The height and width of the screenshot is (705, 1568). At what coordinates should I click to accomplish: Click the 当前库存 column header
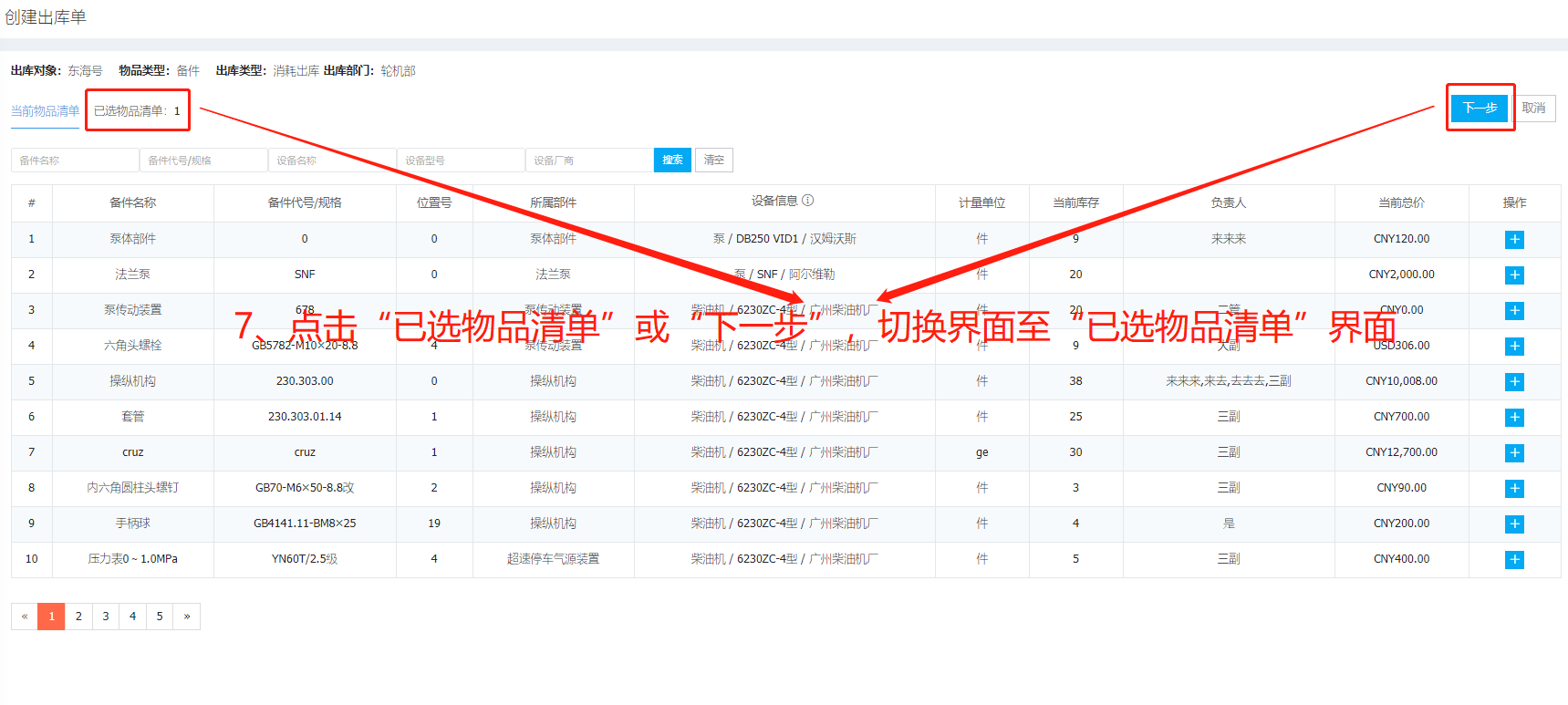tap(1075, 202)
